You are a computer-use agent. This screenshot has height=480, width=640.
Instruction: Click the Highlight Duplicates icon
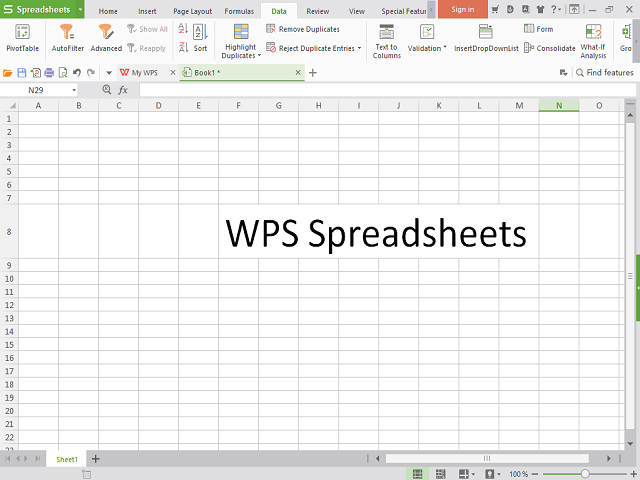click(x=241, y=31)
